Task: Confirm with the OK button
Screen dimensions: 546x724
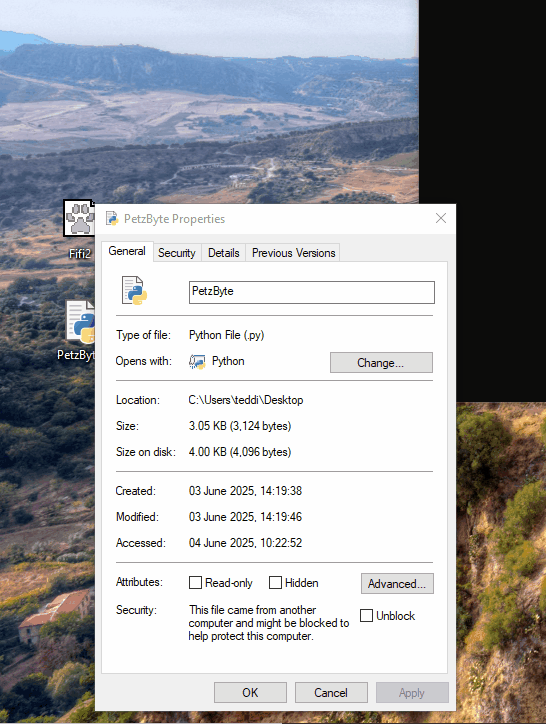Action: [x=250, y=693]
